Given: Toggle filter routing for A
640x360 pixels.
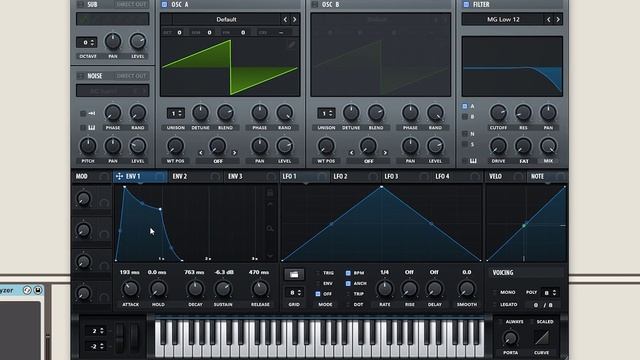Looking at the screenshot, I should click(x=464, y=106).
